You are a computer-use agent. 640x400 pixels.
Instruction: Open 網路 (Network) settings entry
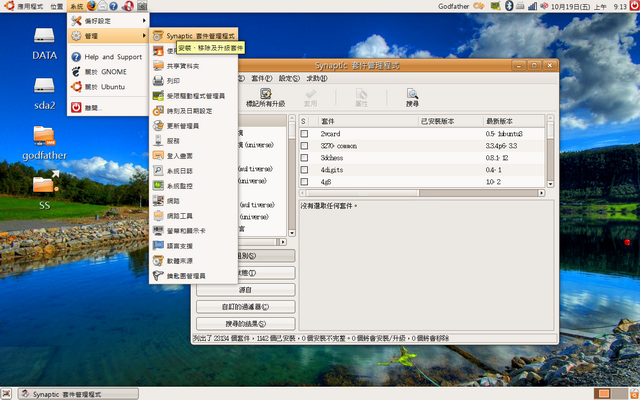pyautogui.click(x=193, y=201)
